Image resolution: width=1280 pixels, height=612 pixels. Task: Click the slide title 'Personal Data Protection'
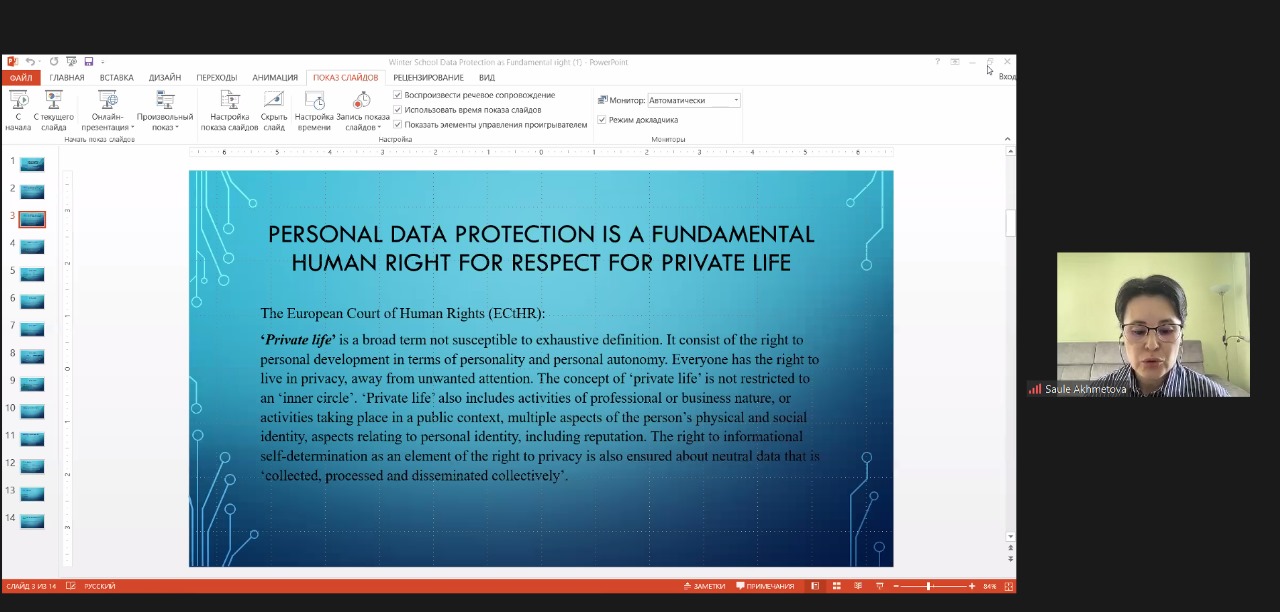click(x=541, y=248)
